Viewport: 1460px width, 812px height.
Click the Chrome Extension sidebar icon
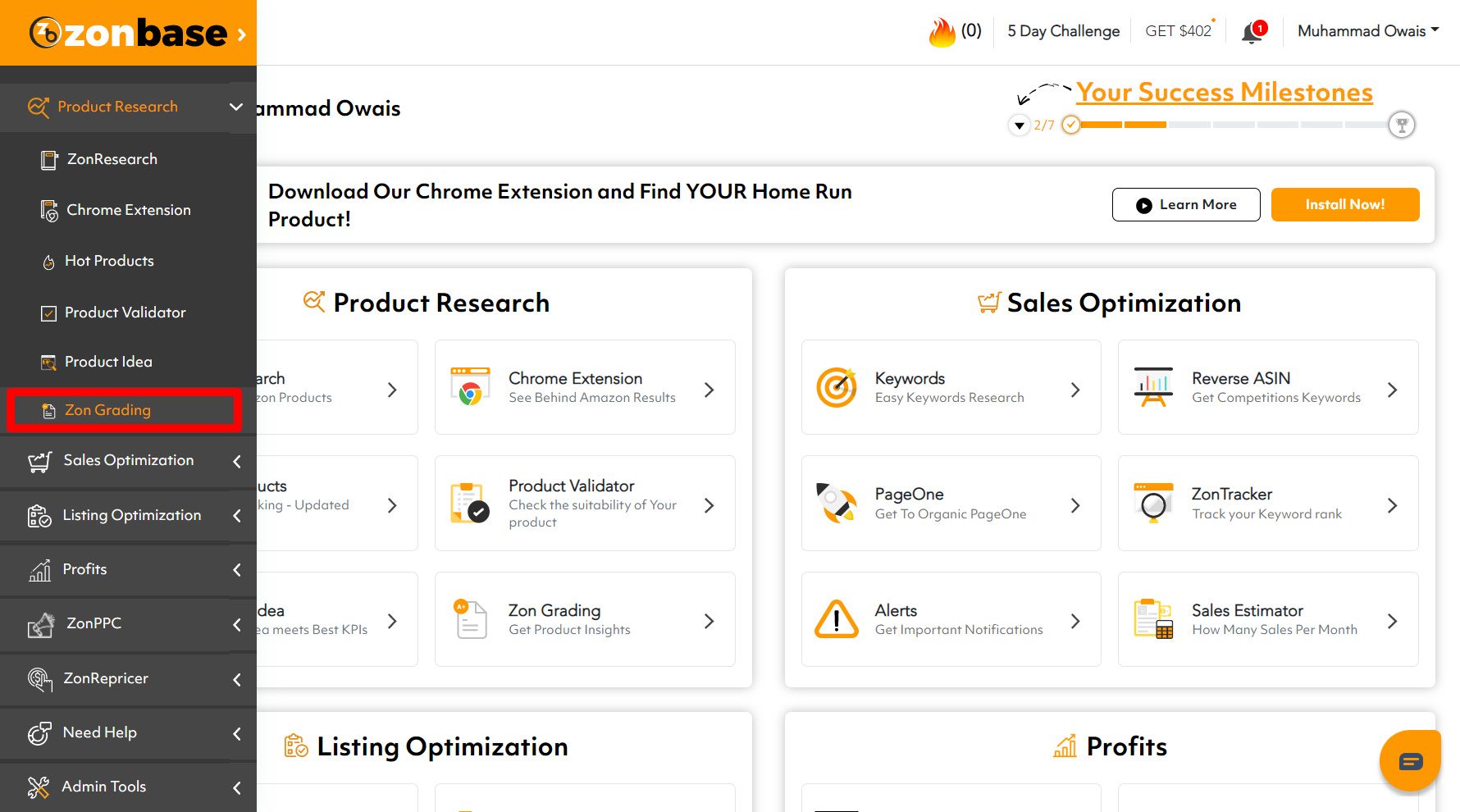pyautogui.click(x=49, y=211)
